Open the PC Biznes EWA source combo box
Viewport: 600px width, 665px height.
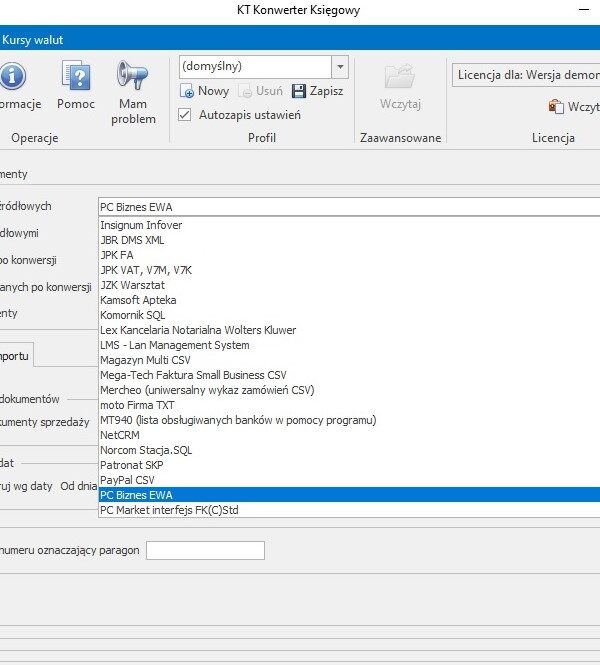(349, 207)
